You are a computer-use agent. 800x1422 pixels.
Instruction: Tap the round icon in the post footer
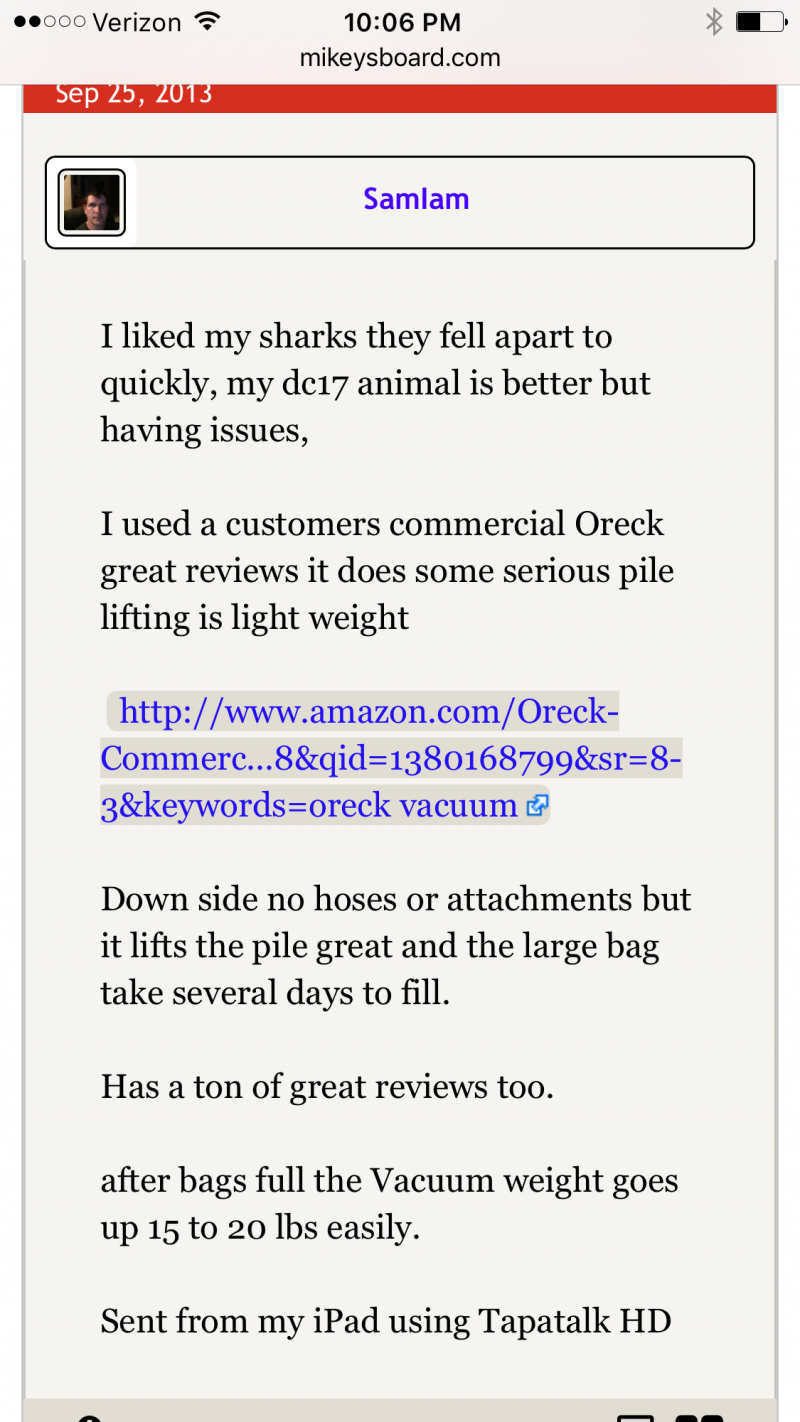click(x=90, y=1415)
